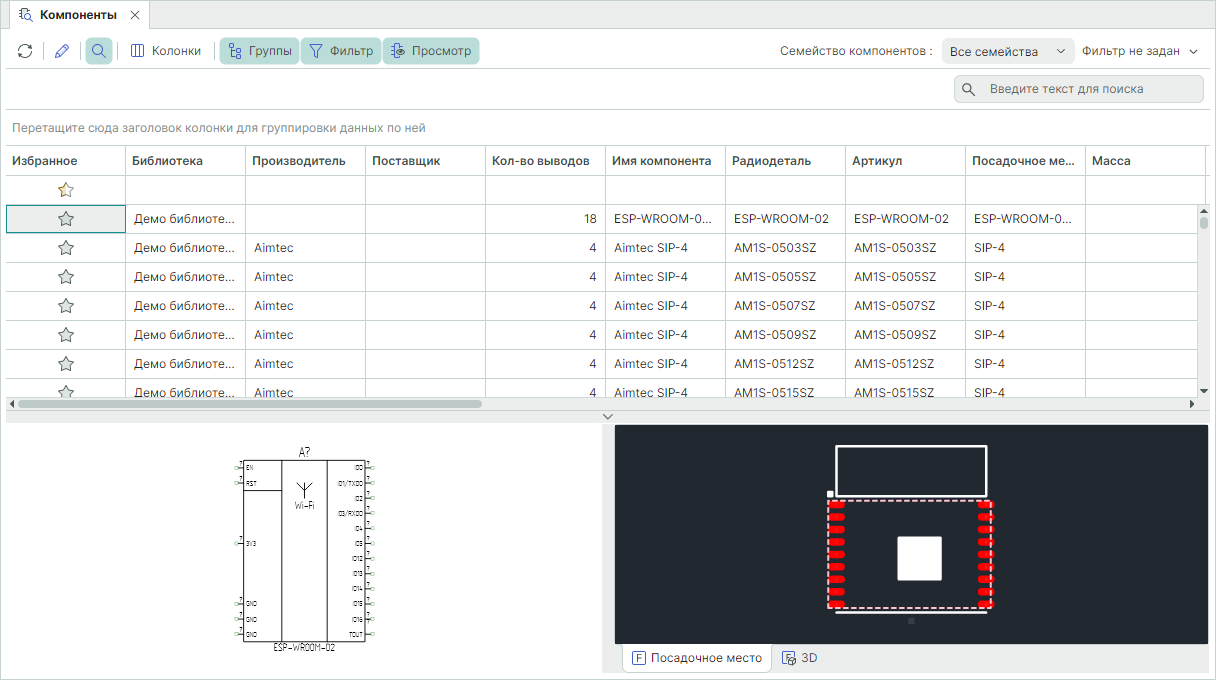The width and height of the screenshot is (1216, 680).
Task: Star the ESP-WROOM-02 row as favorite
Action: 66,219
